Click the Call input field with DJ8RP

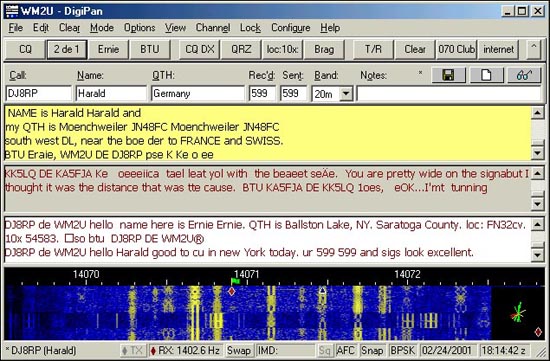tap(39, 94)
